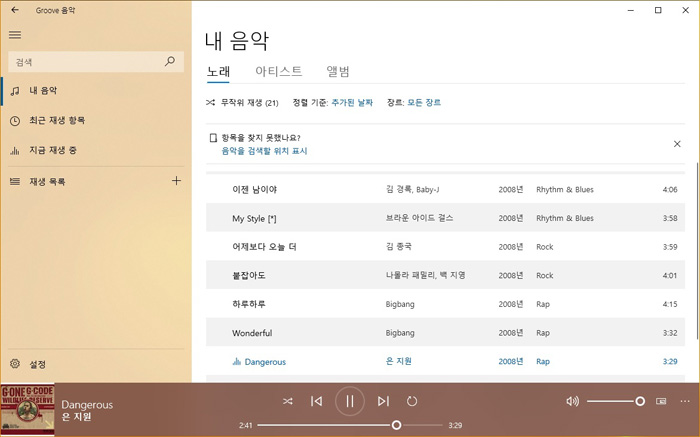Click artist 김 경록, Baby-J
This screenshot has height=437, width=700.
tap(412, 189)
